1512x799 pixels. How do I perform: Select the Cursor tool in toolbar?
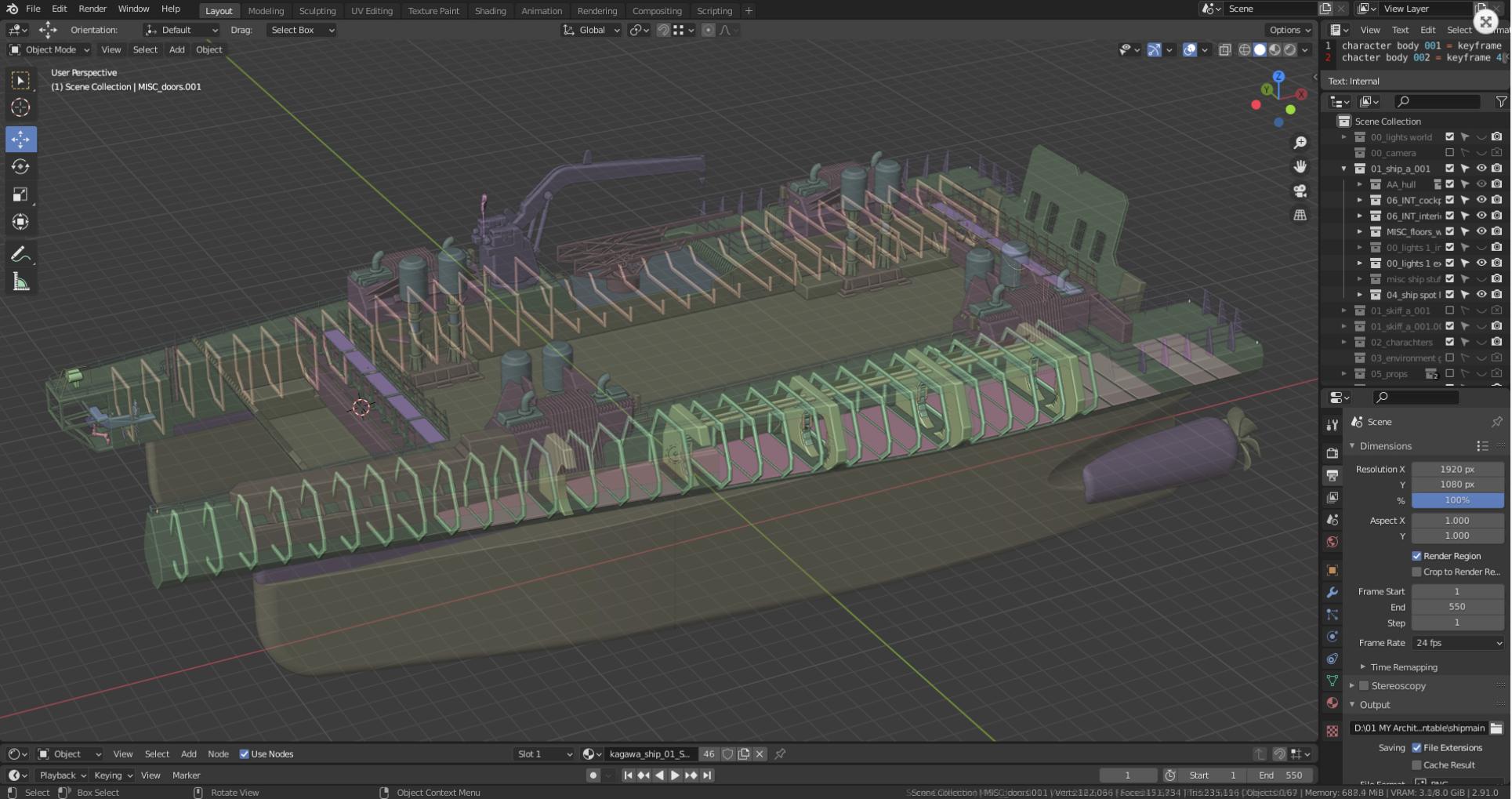pos(20,107)
